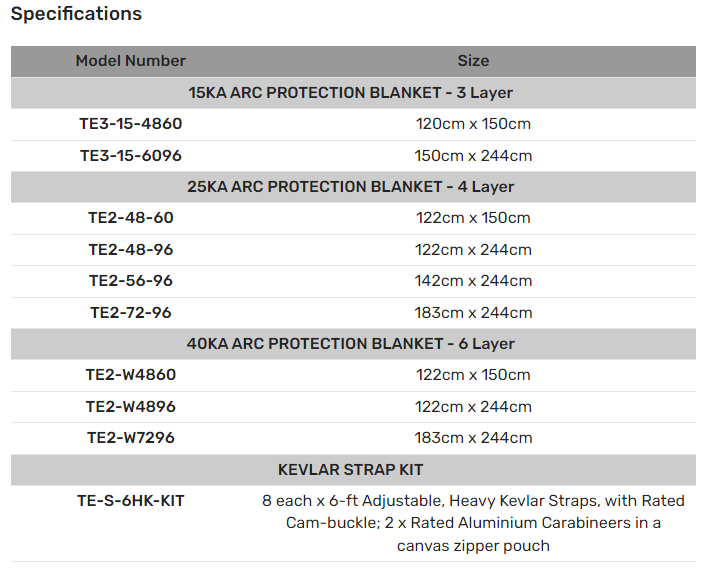Select model TE3-15-6096
The image size is (709, 571).
point(131,156)
